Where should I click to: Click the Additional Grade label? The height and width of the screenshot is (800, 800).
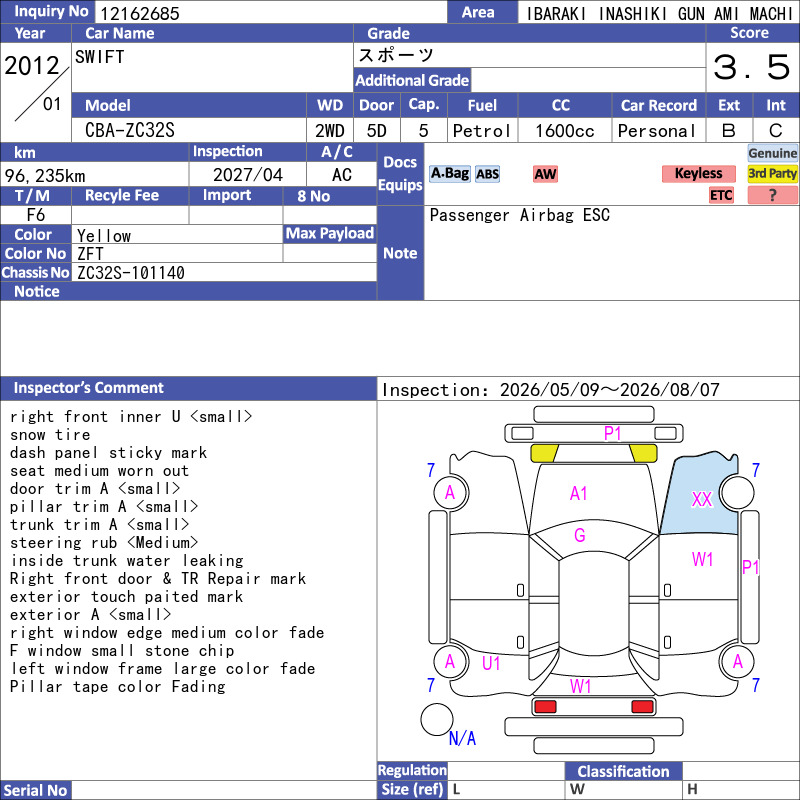pyautogui.click(x=412, y=80)
